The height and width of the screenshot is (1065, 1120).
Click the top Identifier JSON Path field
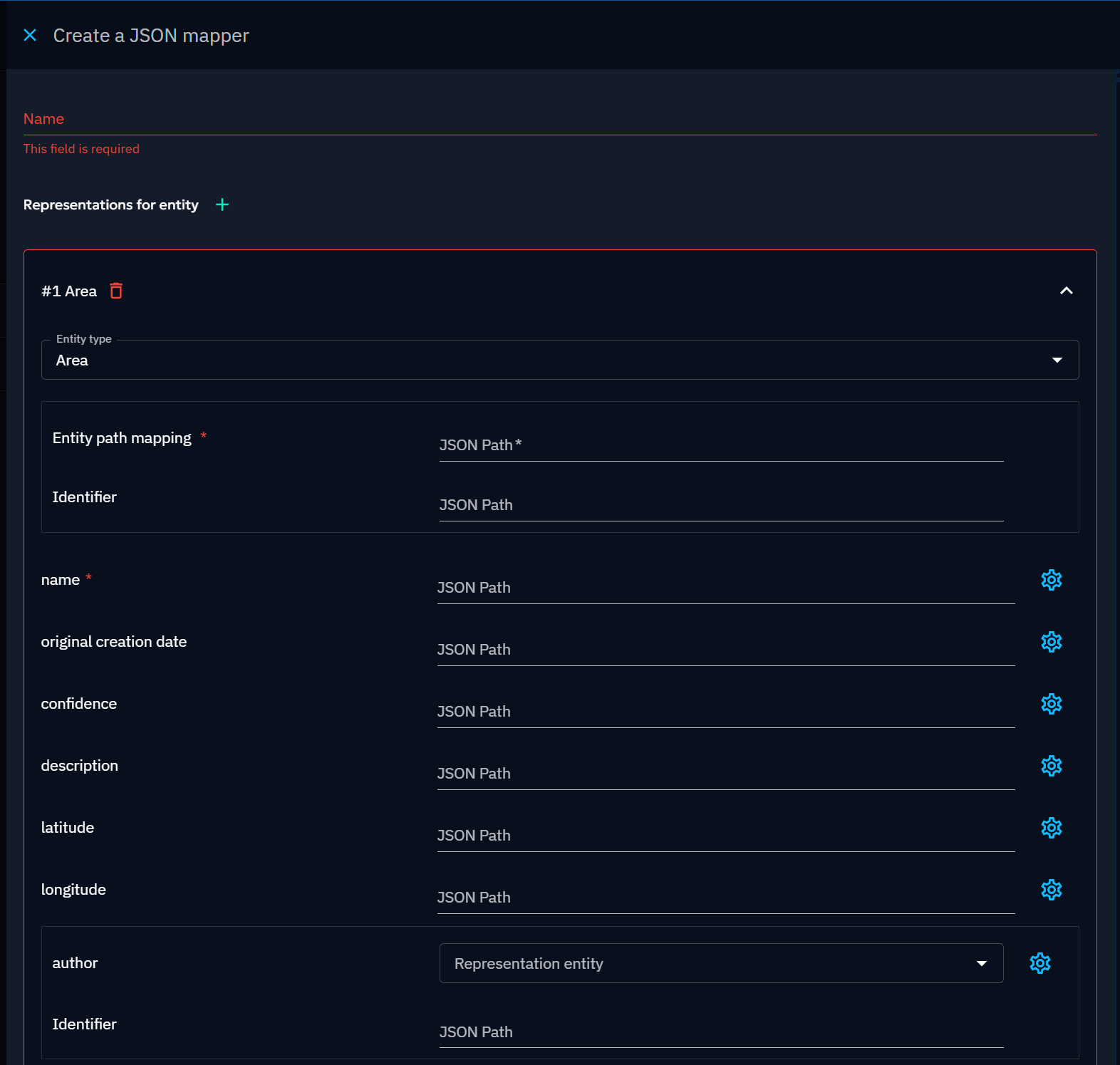click(x=721, y=506)
